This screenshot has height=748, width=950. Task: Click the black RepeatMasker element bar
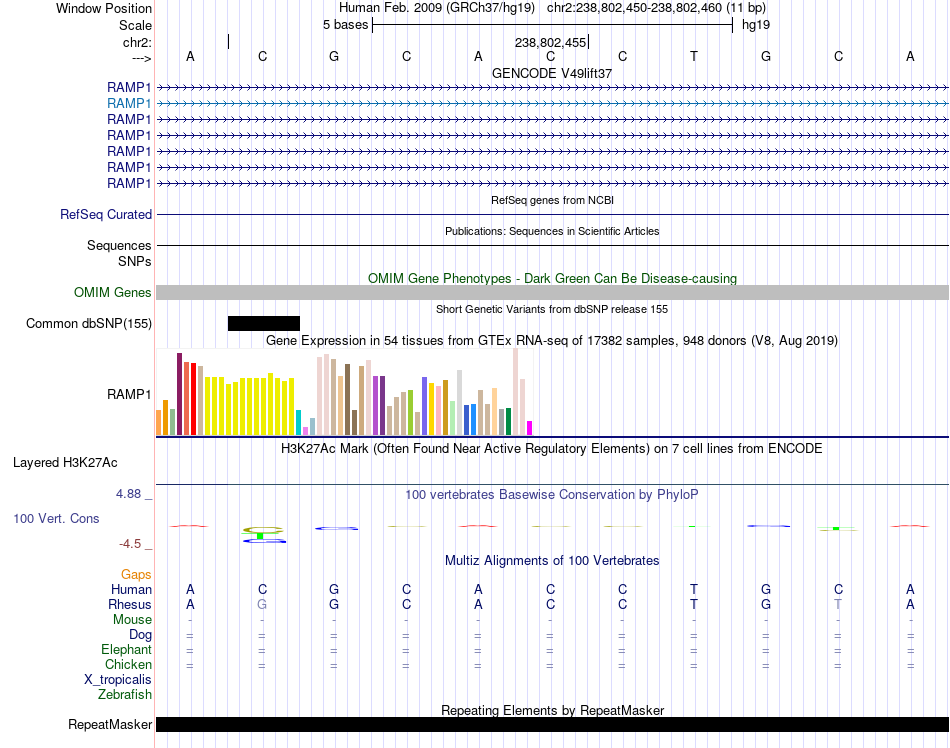553,724
